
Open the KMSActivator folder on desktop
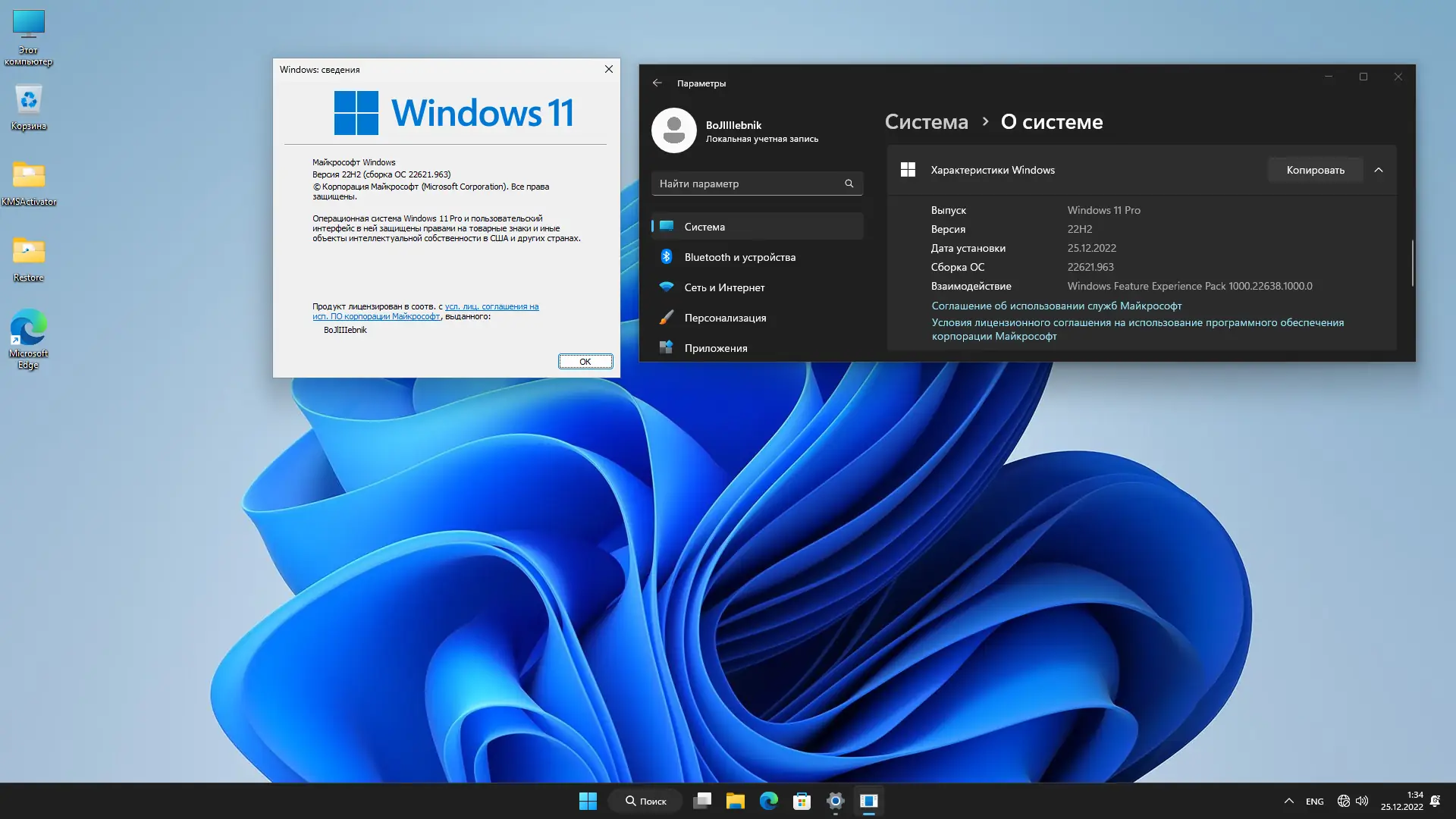(x=29, y=176)
